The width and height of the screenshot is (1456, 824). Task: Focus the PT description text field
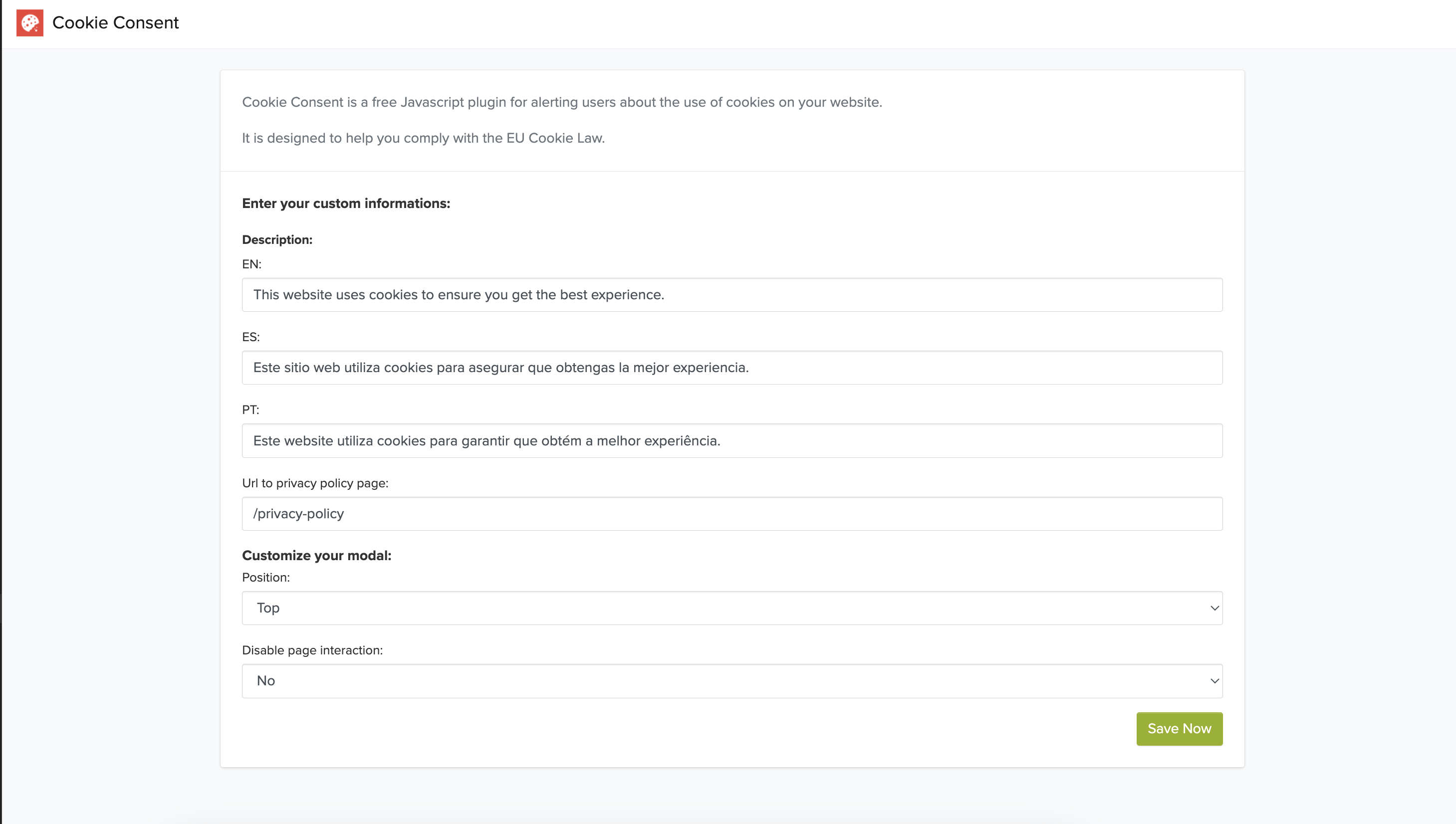click(x=732, y=441)
